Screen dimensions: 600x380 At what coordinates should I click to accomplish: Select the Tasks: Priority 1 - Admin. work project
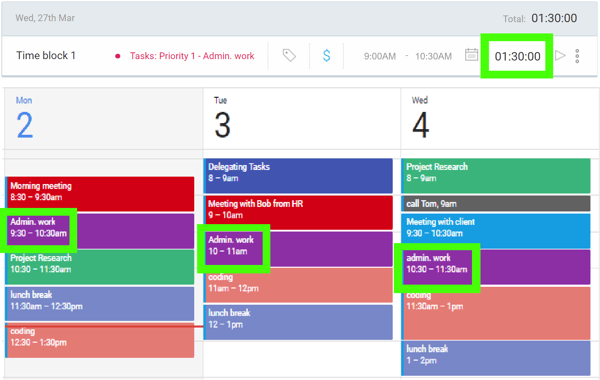[x=192, y=56]
